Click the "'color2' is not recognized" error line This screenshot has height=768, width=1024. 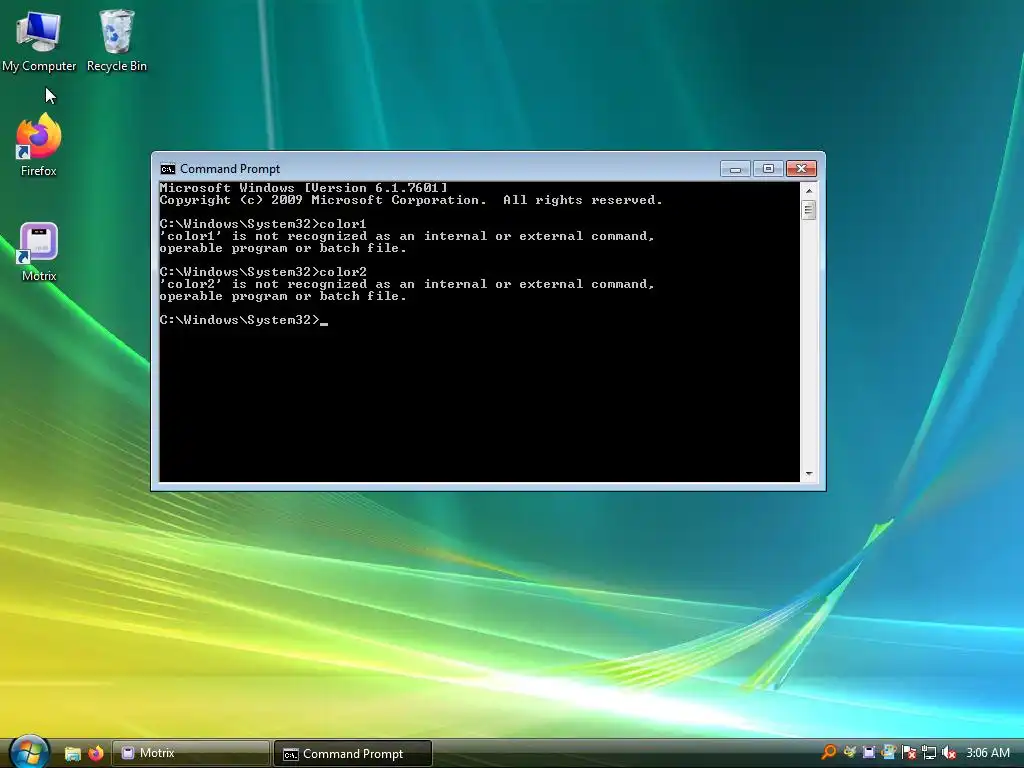407,284
